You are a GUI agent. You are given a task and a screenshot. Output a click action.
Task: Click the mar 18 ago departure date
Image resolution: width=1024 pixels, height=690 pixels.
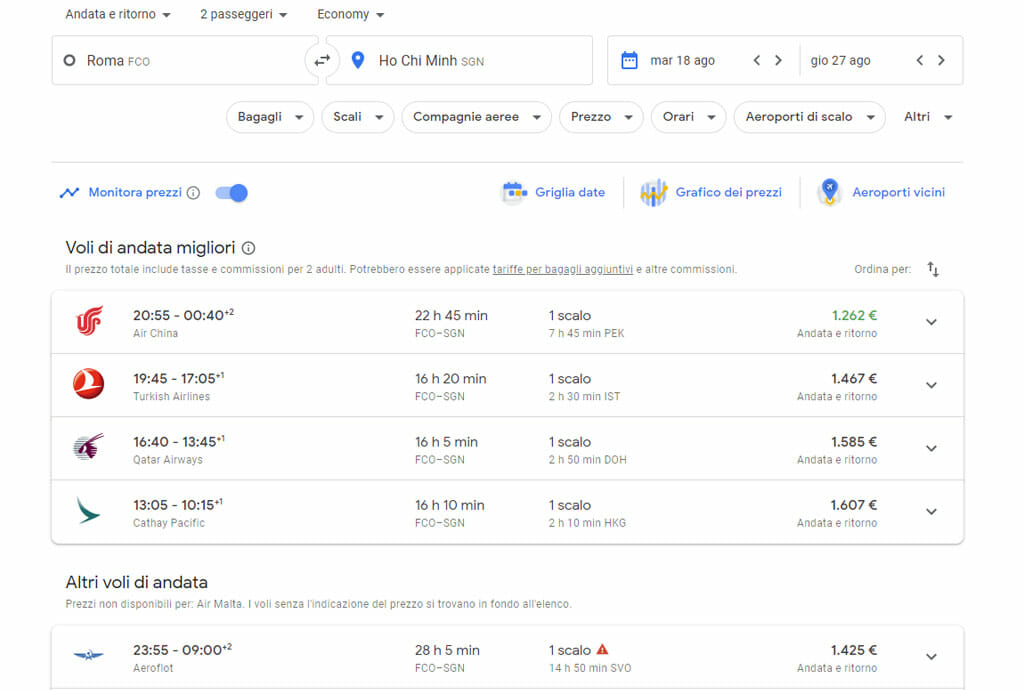click(x=682, y=61)
